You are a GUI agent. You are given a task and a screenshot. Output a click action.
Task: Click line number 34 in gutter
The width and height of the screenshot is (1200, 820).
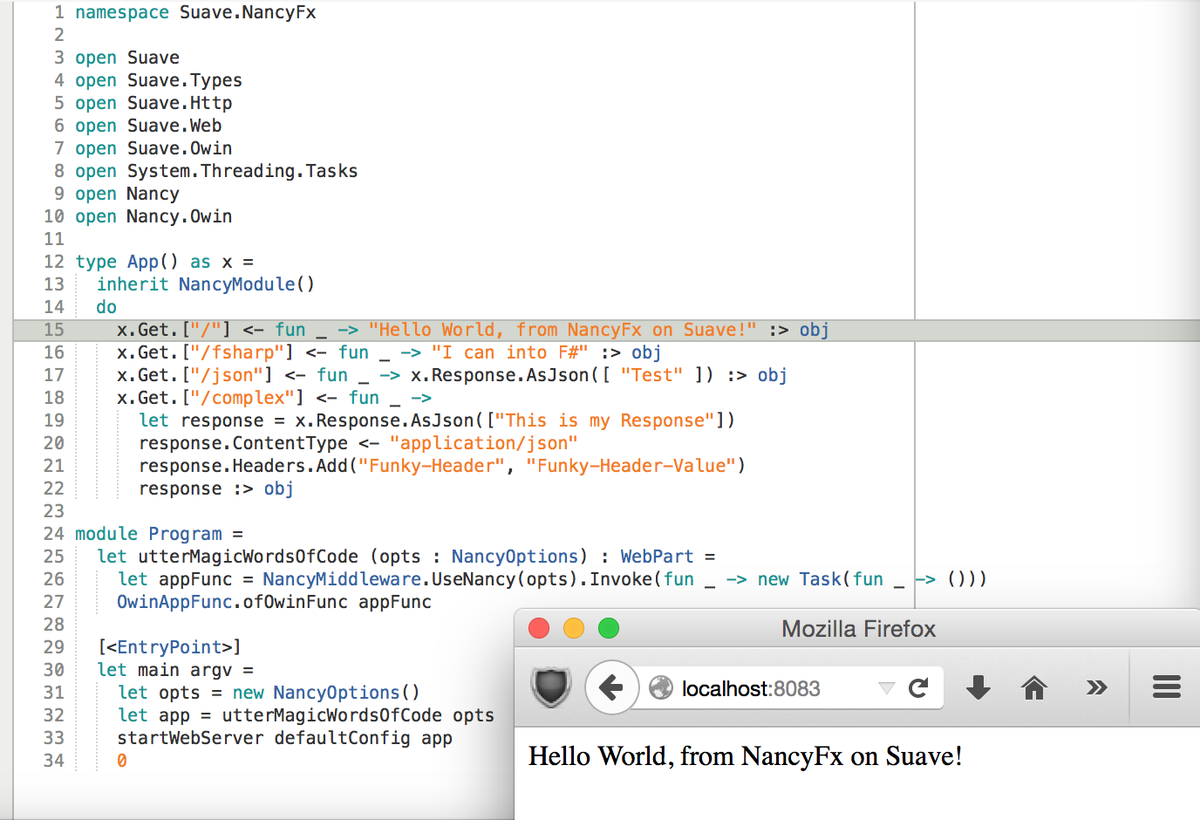[x=54, y=761]
